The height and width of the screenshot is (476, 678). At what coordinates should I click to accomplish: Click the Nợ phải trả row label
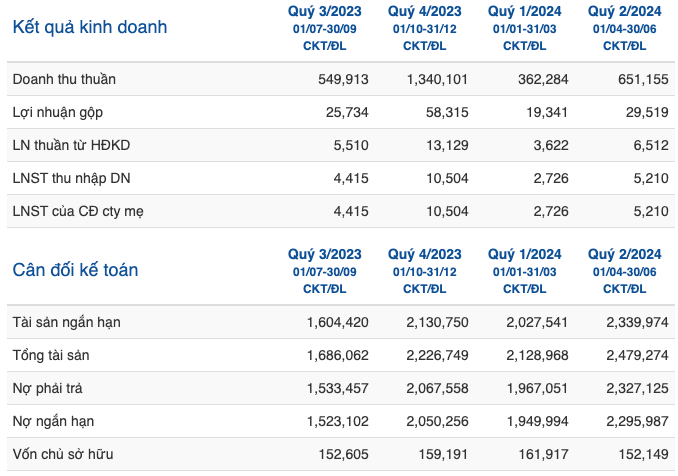[x=48, y=388]
